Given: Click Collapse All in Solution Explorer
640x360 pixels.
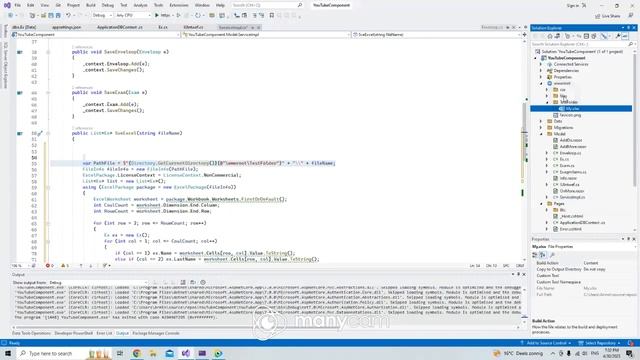Looking at the screenshot, I should (586, 36).
